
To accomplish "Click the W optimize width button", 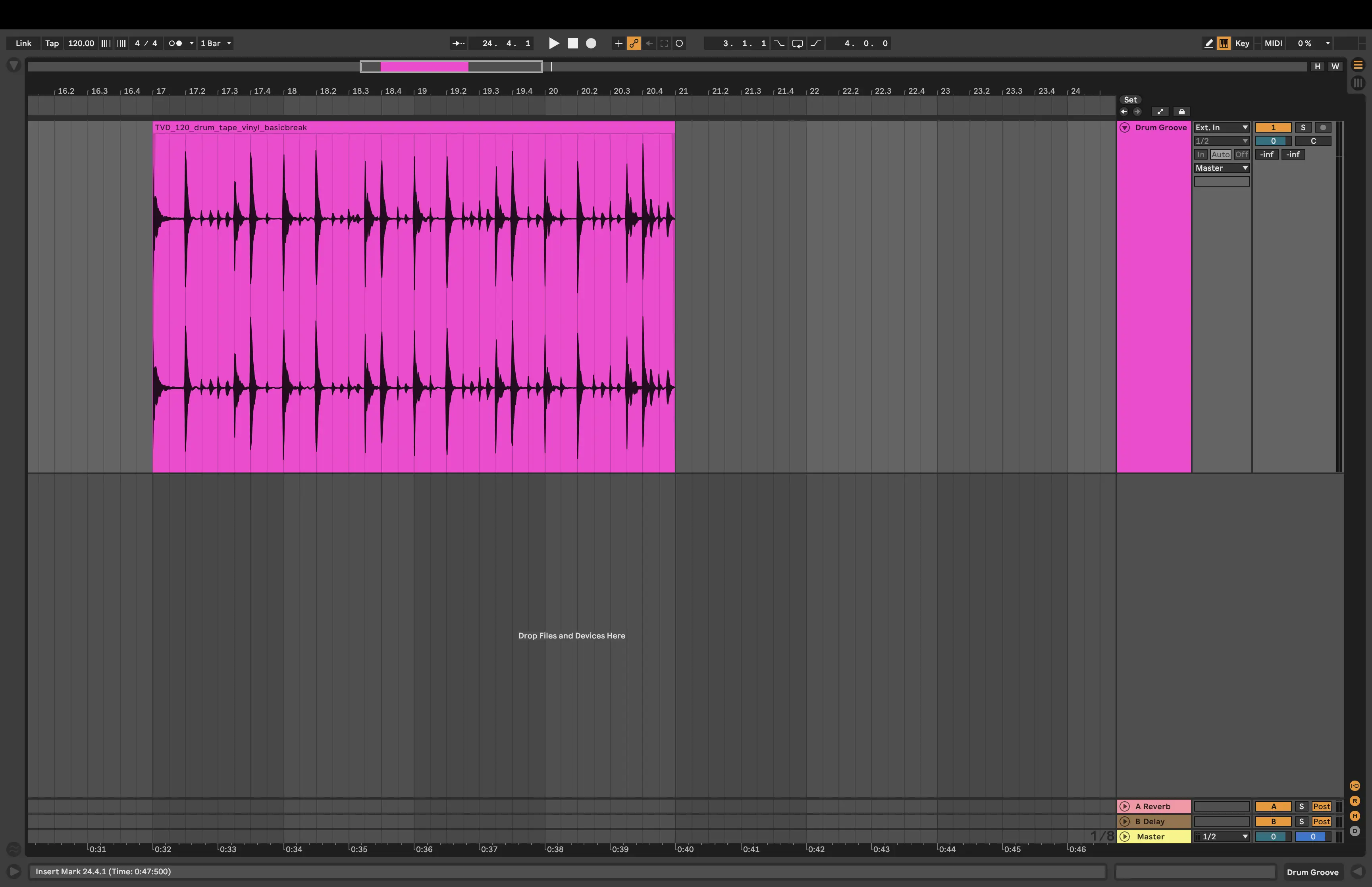I will [1335, 66].
